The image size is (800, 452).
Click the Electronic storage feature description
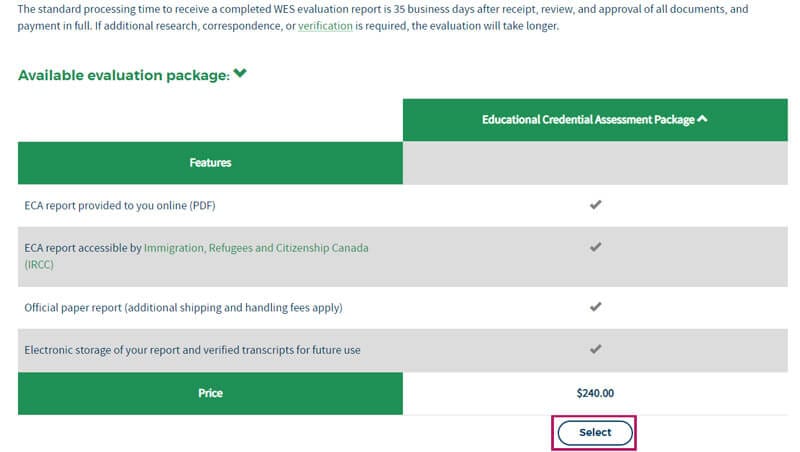click(192, 349)
